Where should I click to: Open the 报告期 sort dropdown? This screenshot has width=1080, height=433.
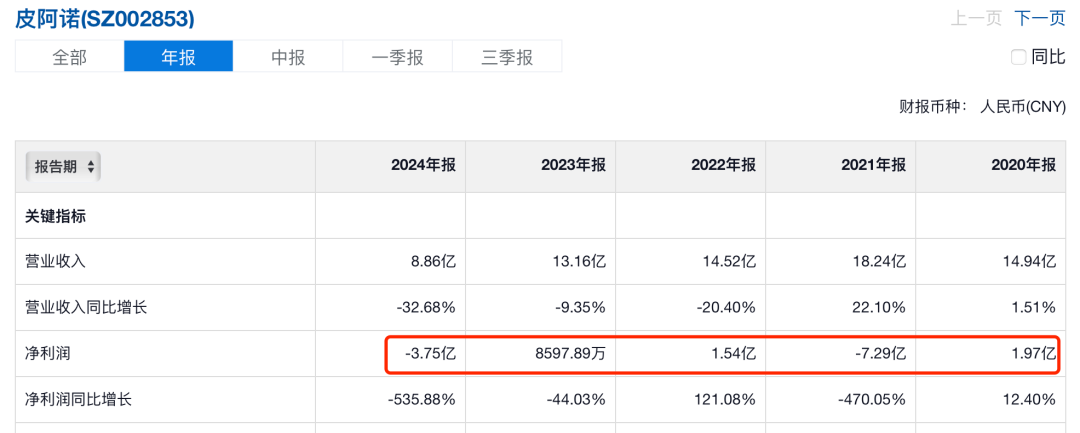coord(64,166)
